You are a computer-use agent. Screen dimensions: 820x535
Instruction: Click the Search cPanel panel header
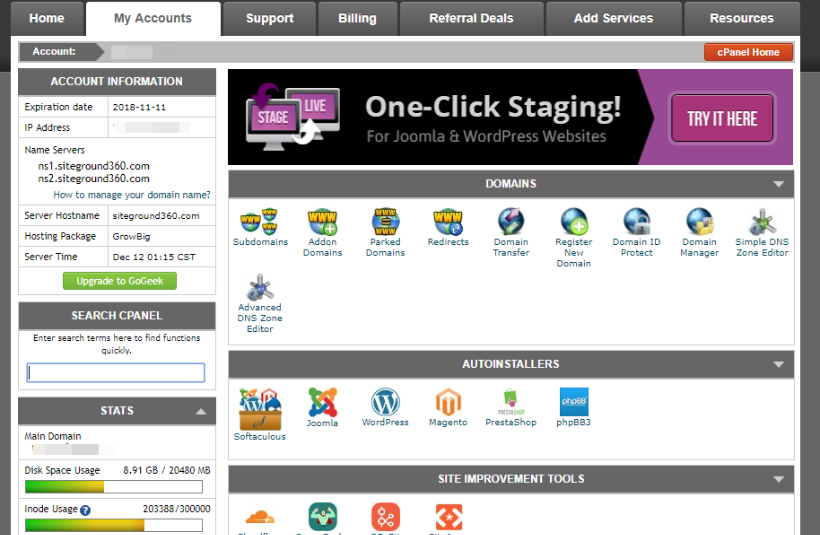pos(117,316)
